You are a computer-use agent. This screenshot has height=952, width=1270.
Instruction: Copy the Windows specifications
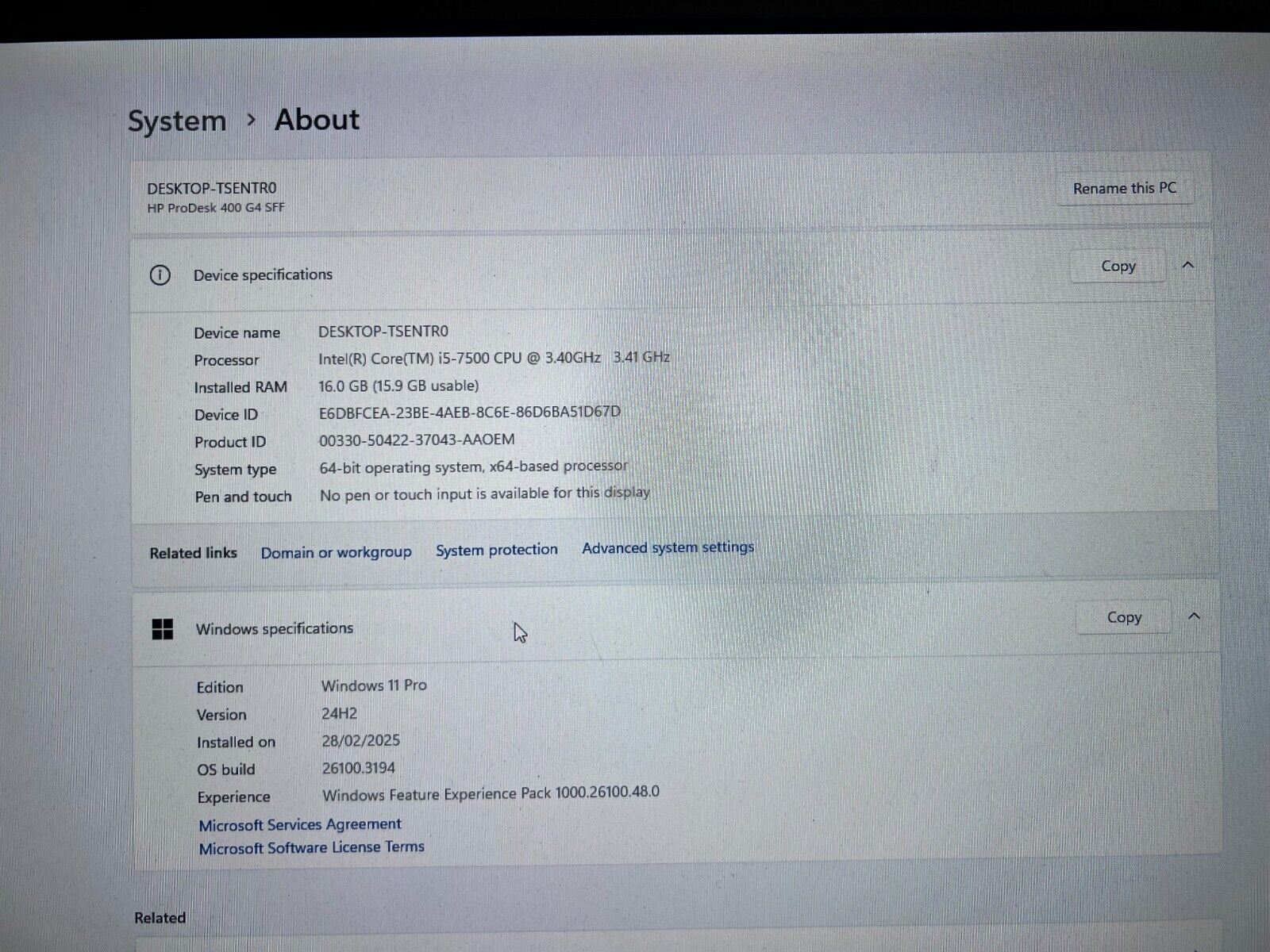click(1123, 617)
